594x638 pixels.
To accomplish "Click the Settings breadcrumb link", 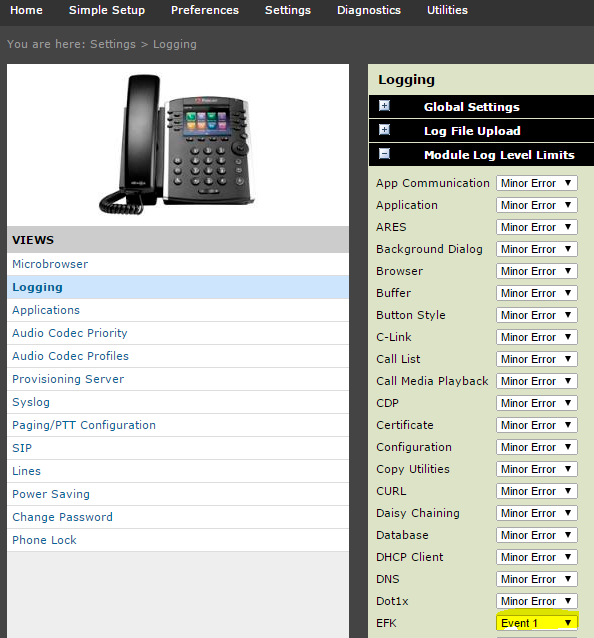I will click(x=113, y=44).
